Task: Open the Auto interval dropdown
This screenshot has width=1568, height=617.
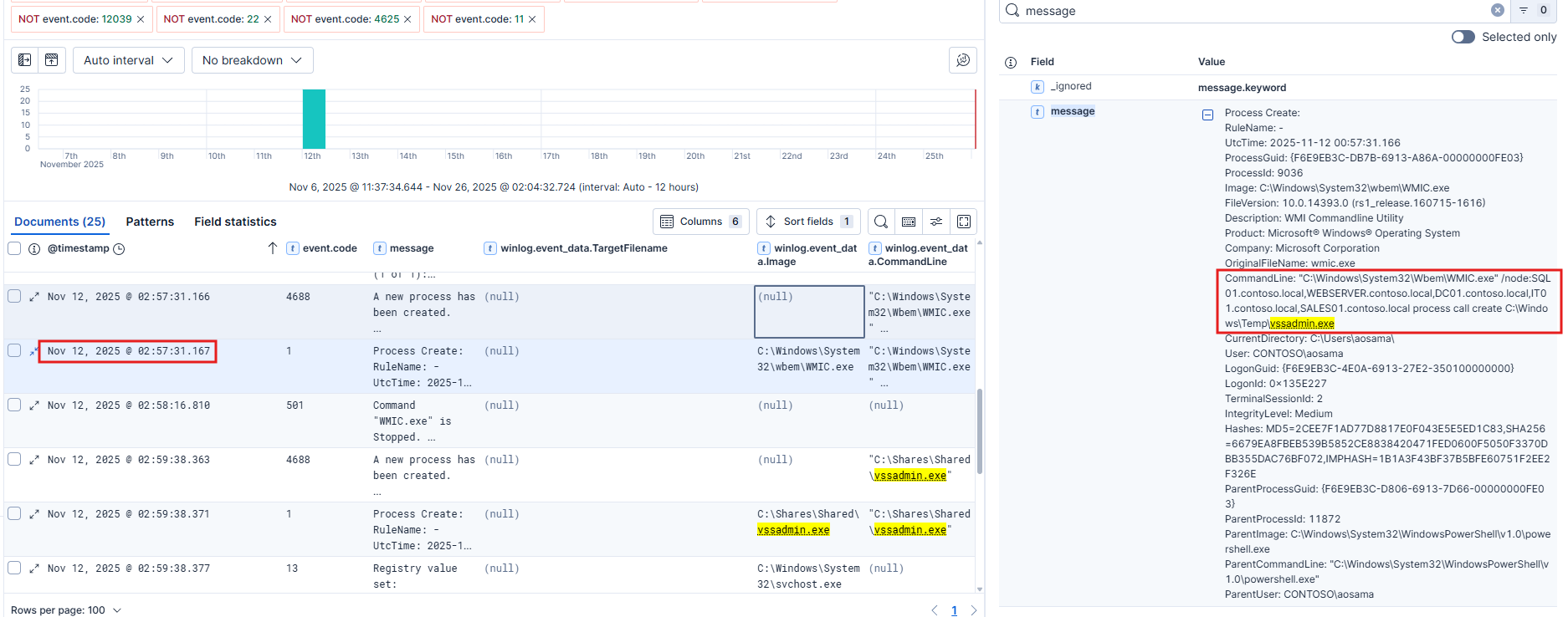Action: [128, 60]
